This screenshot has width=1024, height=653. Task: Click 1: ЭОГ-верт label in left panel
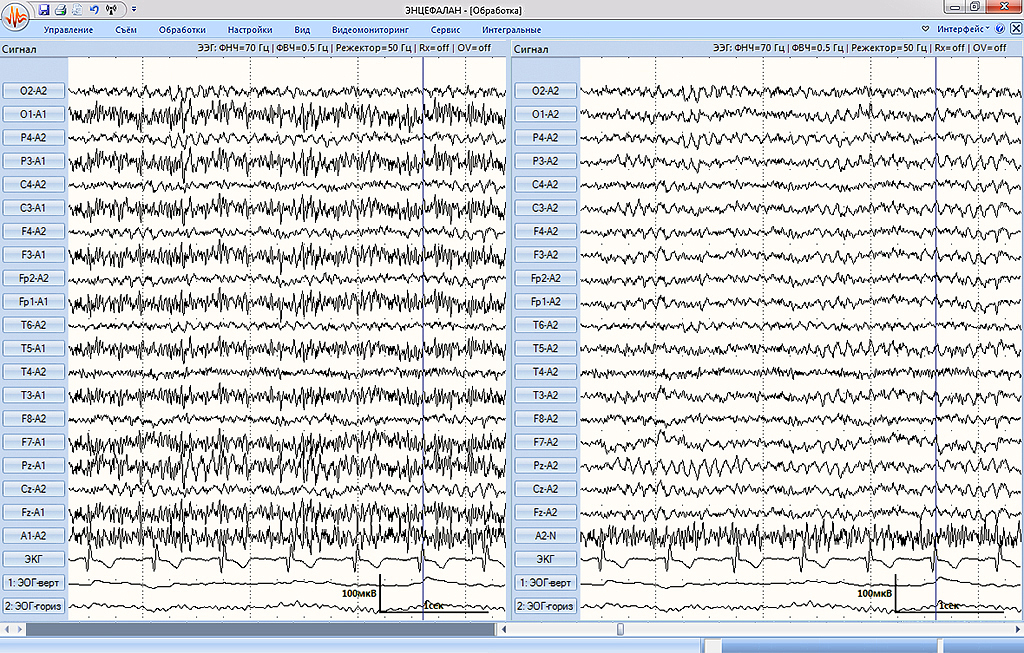[34, 583]
